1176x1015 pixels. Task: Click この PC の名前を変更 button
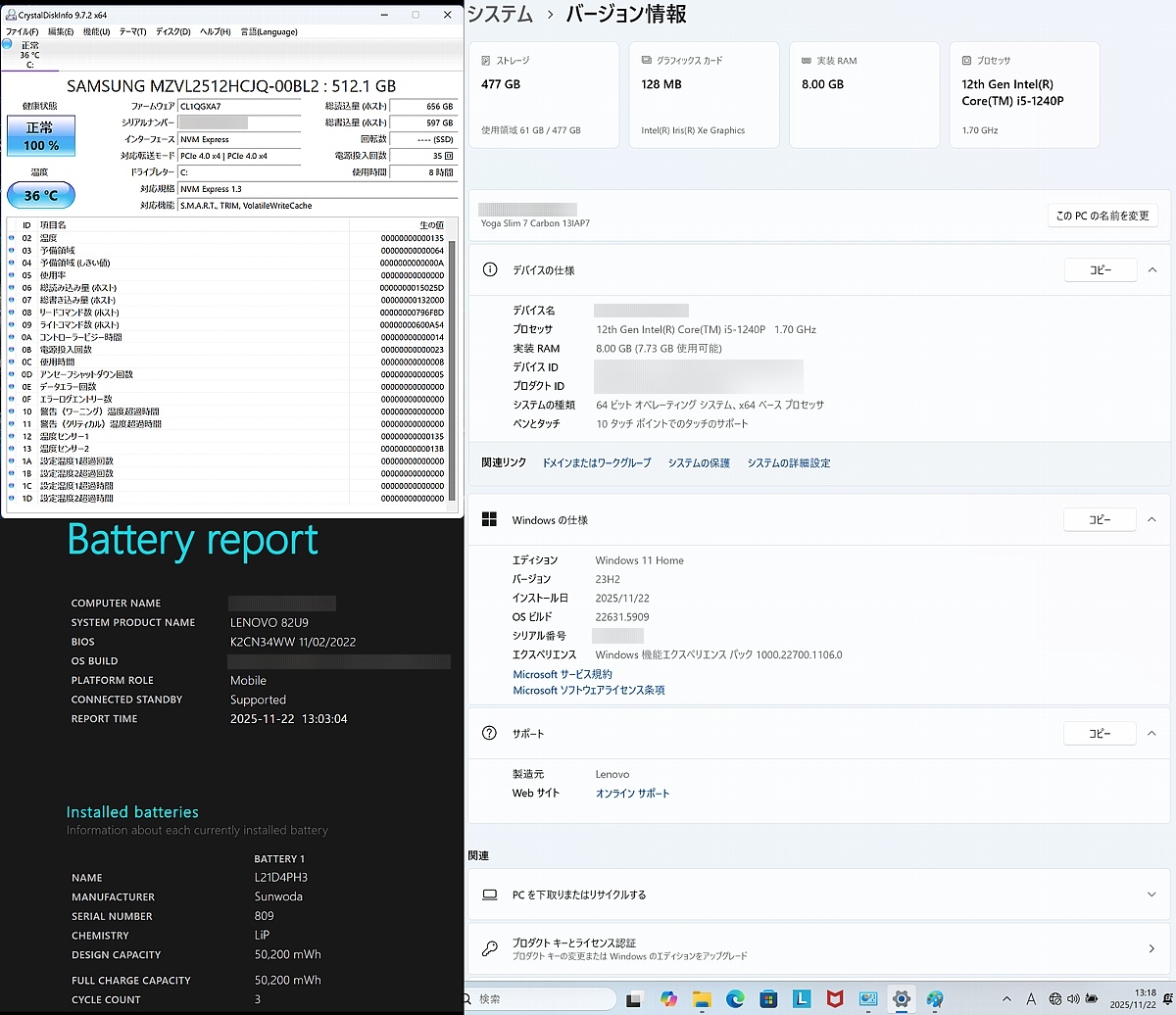click(x=1102, y=216)
